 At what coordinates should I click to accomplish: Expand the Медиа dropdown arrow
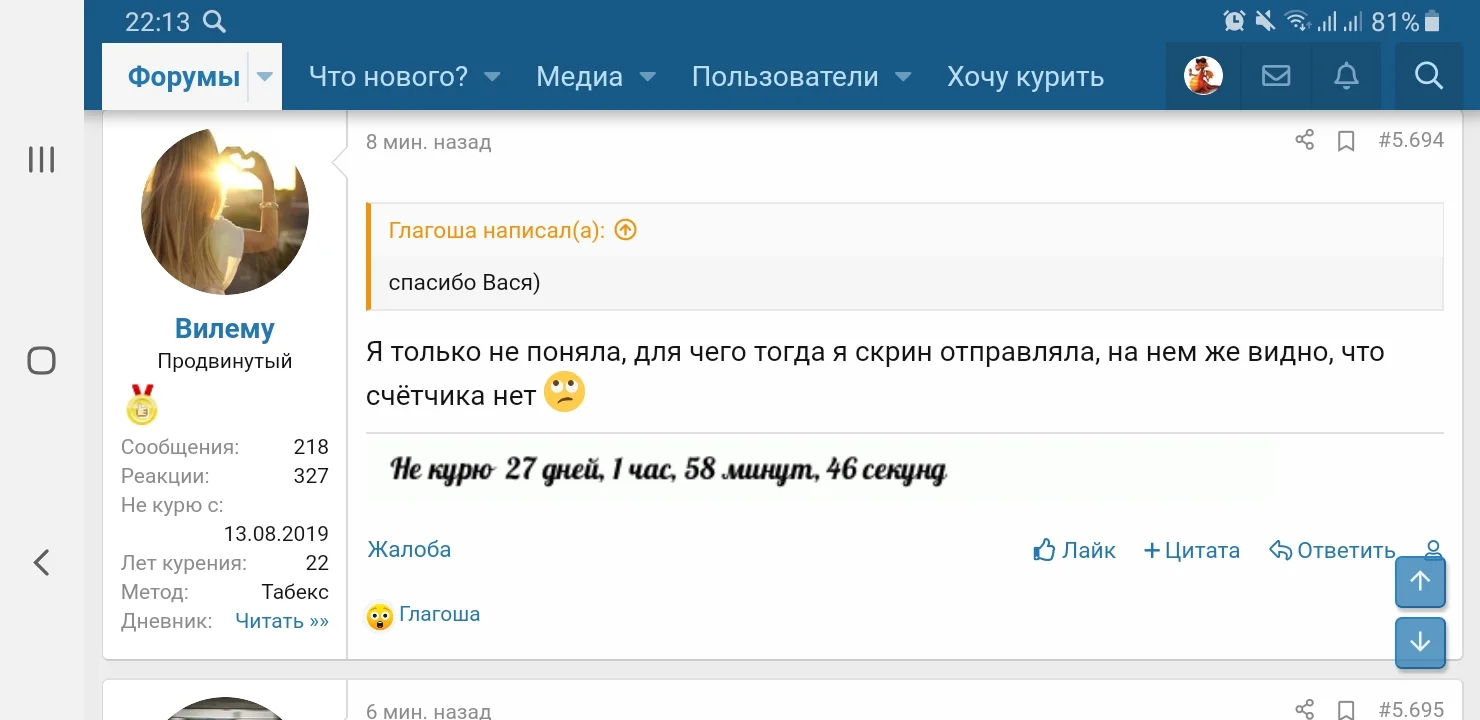[647, 76]
